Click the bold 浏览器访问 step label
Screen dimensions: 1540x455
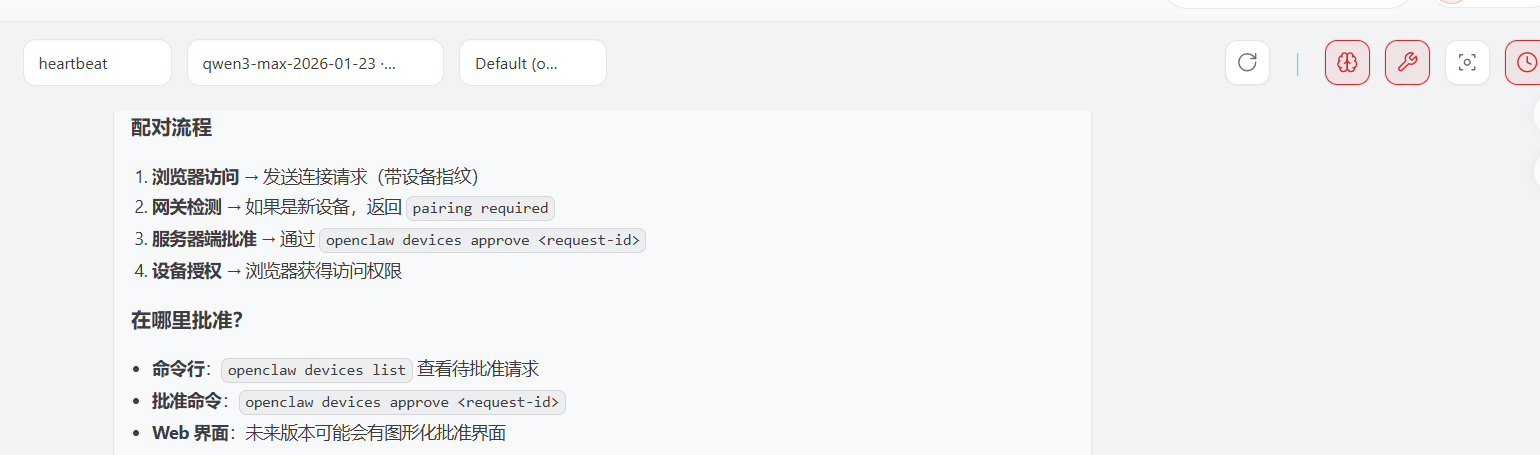coord(195,177)
